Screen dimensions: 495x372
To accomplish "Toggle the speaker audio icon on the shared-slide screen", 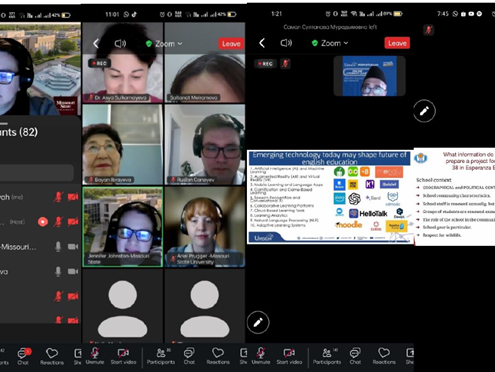I will coord(286,43).
